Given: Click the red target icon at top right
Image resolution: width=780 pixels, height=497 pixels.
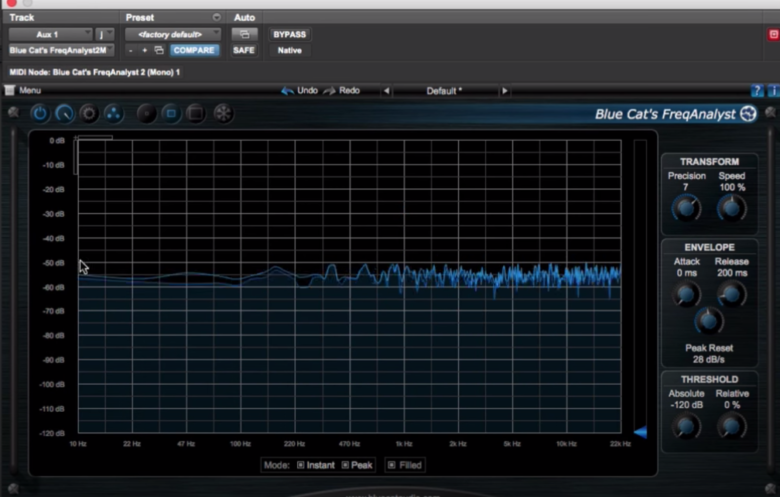Looking at the screenshot, I should click(773, 34).
